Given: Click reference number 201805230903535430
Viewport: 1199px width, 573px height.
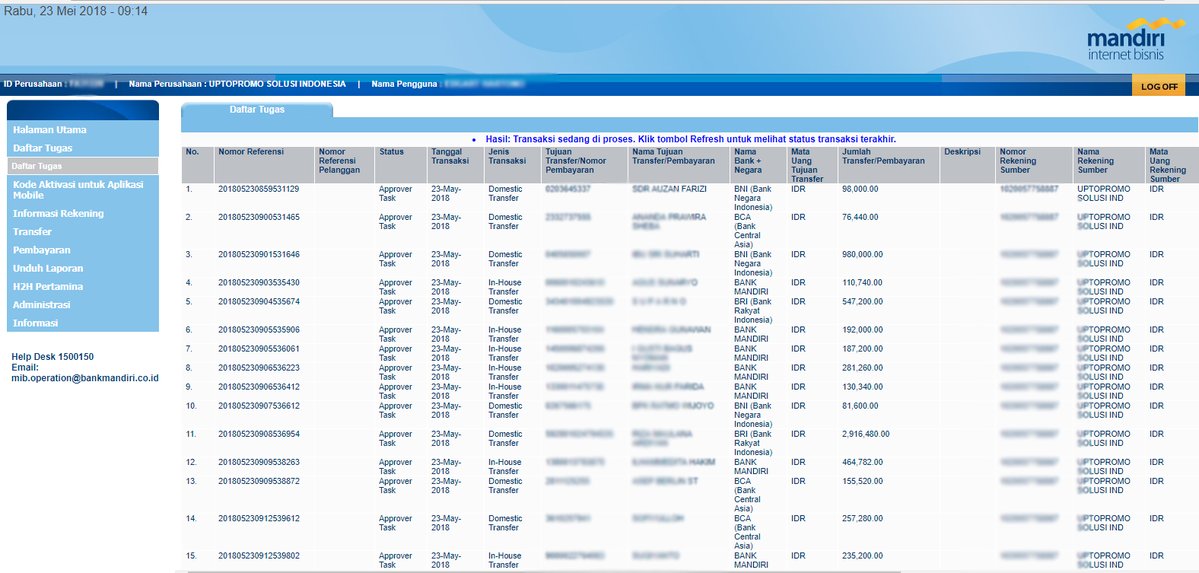Looking at the screenshot, I should pyautogui.click(x=258, y=283).
